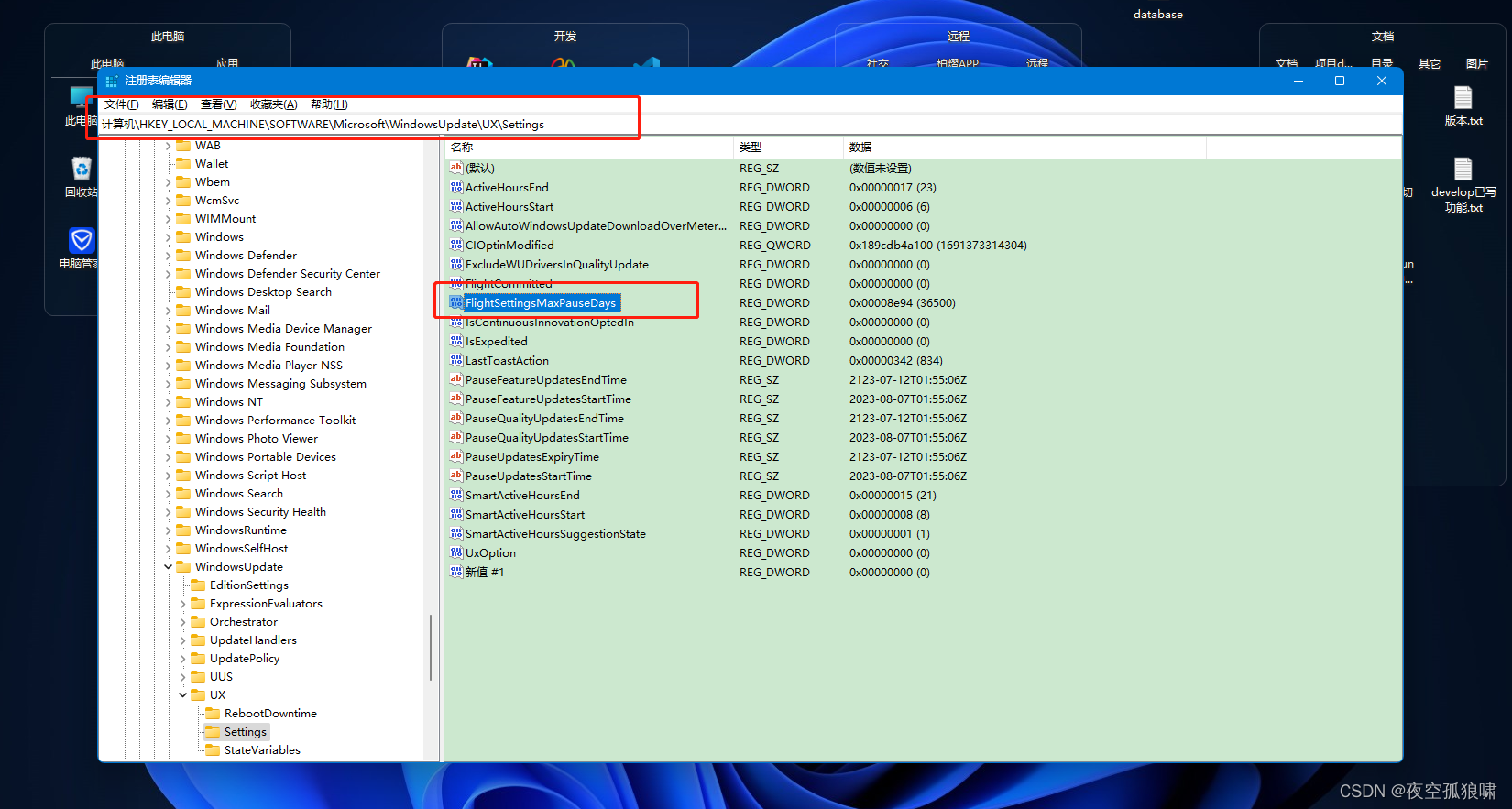Open the 文件(F) menu
Image resolution: width=1512 pixels, height=809 pixels.
tap(122, 104)
